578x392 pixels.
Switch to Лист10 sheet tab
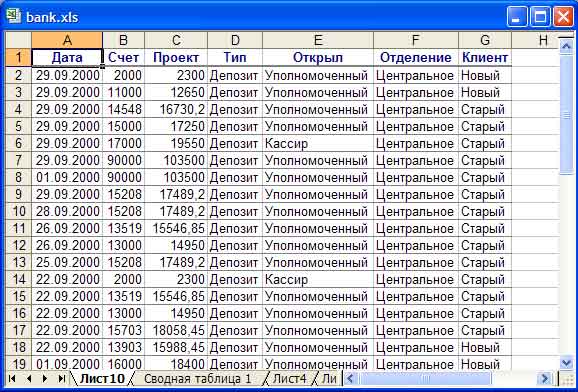tap(102, 378)
